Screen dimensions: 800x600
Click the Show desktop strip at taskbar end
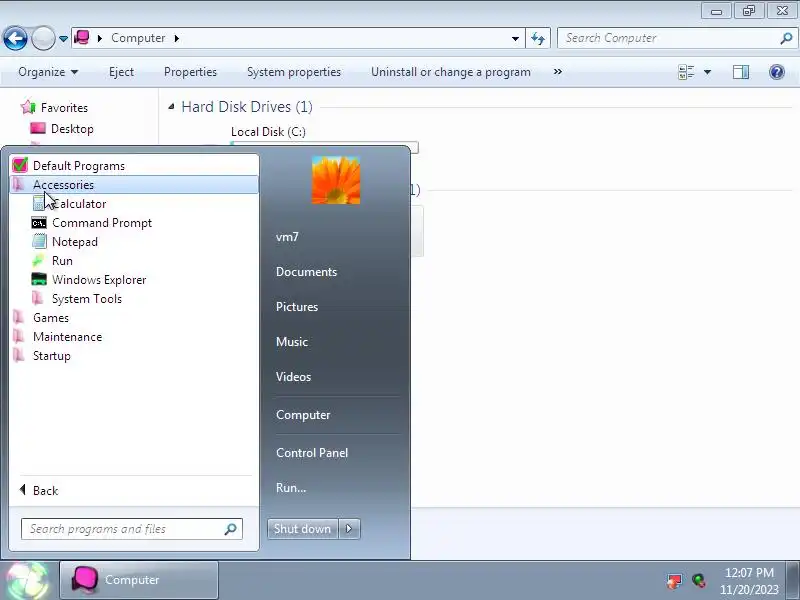click(793, 581)
